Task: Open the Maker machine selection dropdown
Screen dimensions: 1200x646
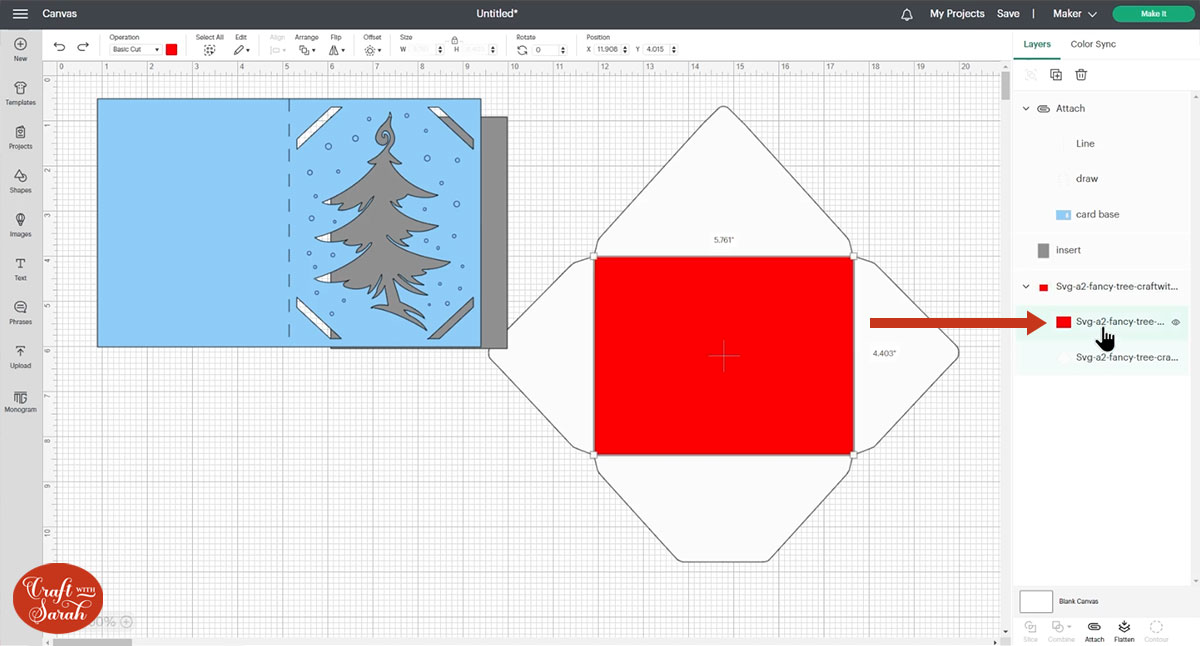Action: (1076, 14)
